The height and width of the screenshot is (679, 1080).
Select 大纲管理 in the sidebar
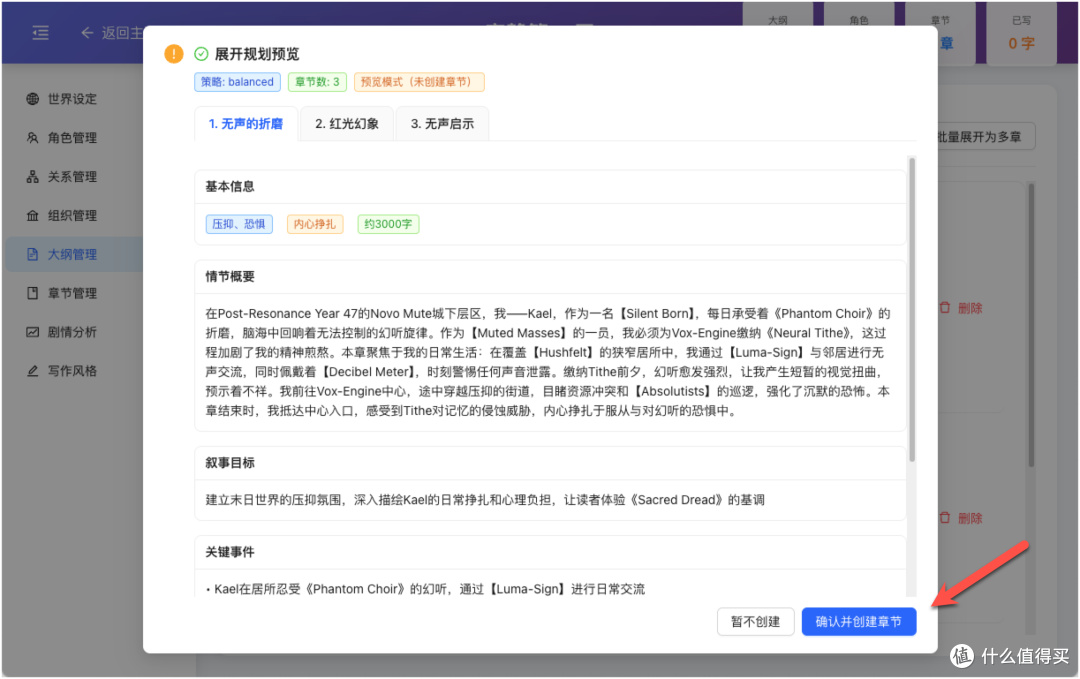[x=74, y=254]
